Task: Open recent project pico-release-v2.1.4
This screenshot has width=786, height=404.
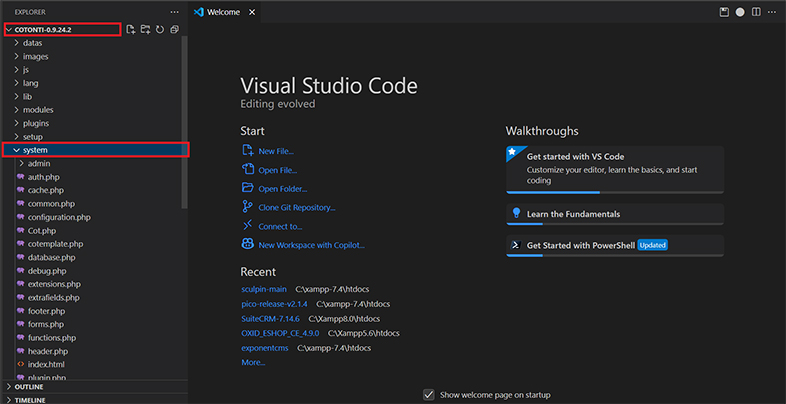Action: [274, 304]
